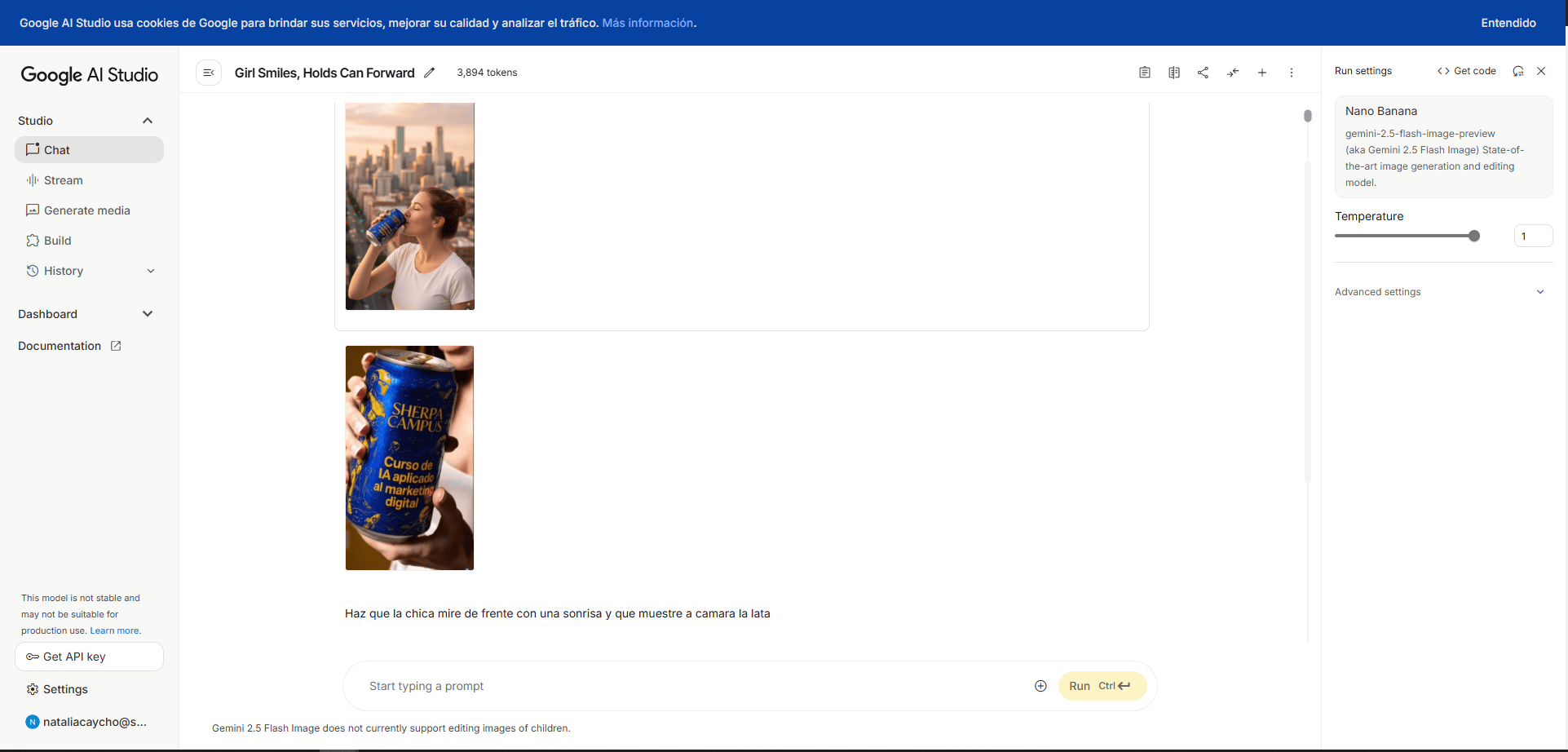Adjust the Temperature slider handle
The height and width of the screenshot is (752, 1568).
click(x=1473, y=236)
